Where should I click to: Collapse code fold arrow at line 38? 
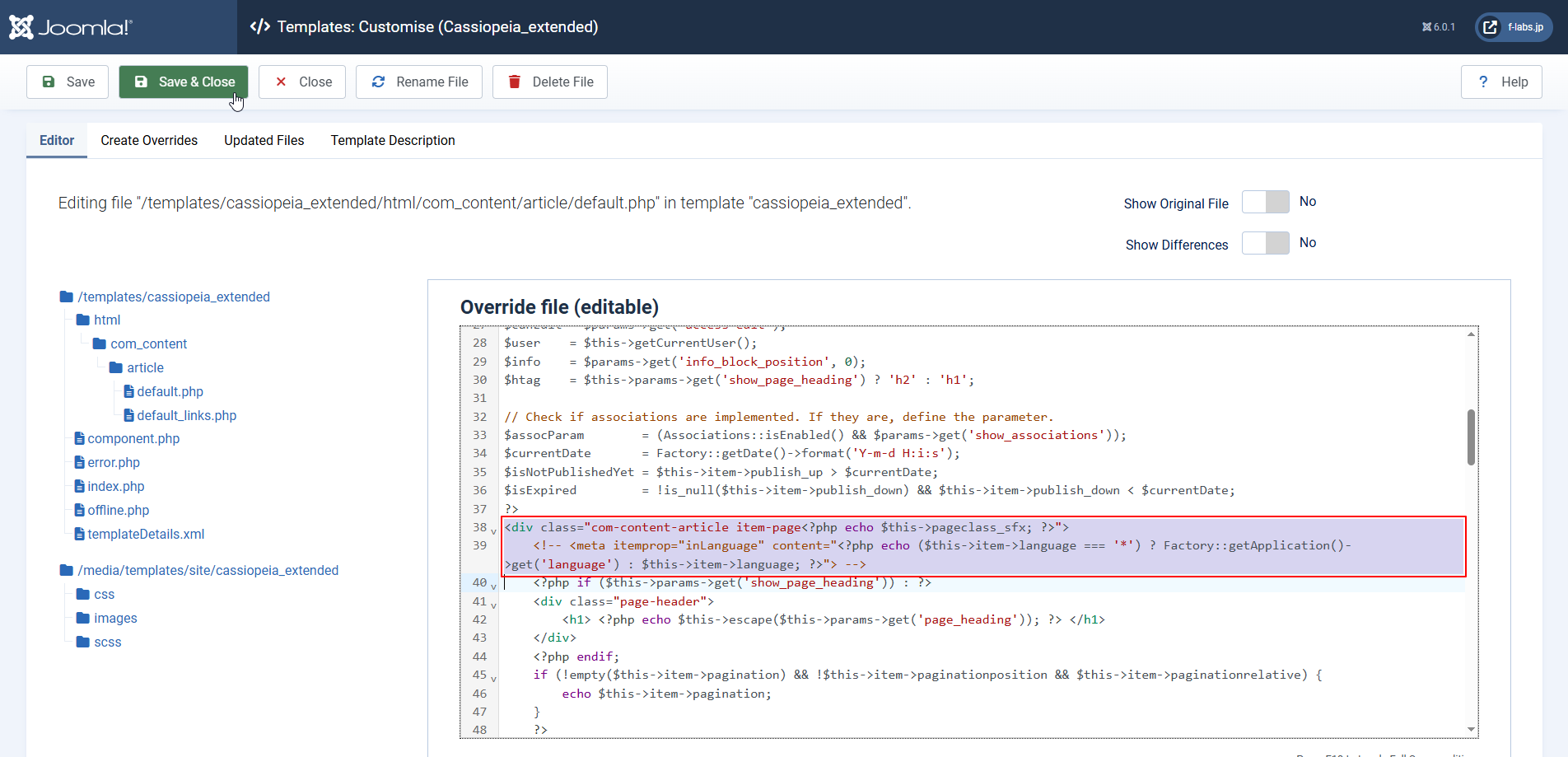494,531
